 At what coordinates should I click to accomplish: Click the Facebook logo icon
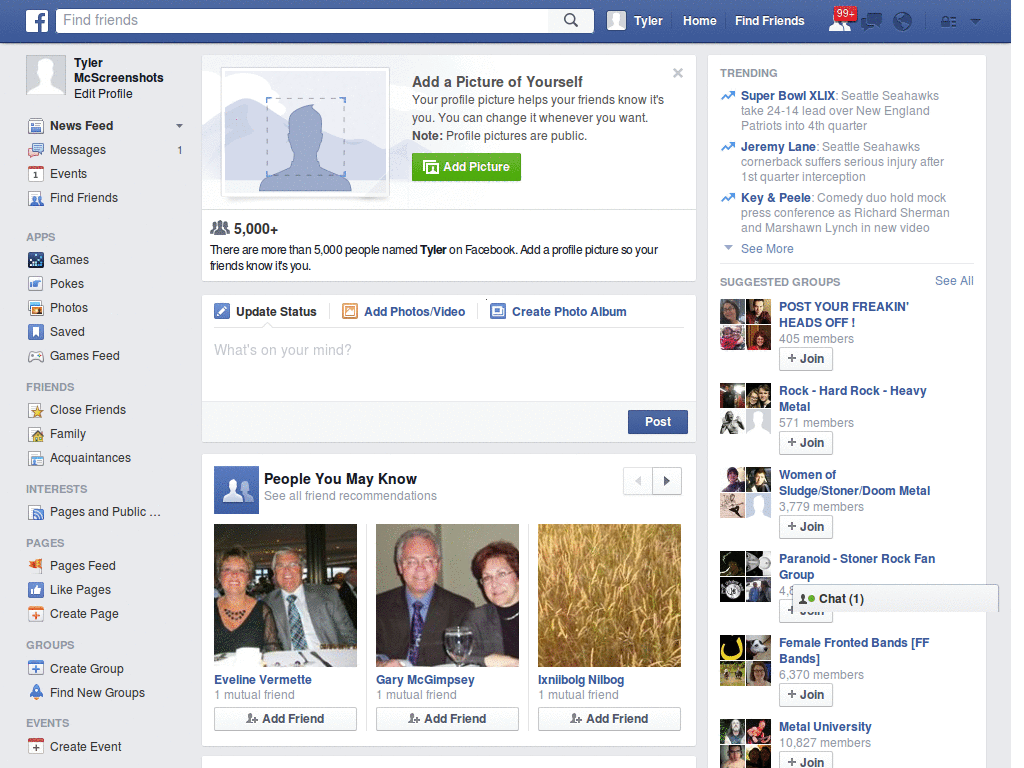(x=37, y=21)
